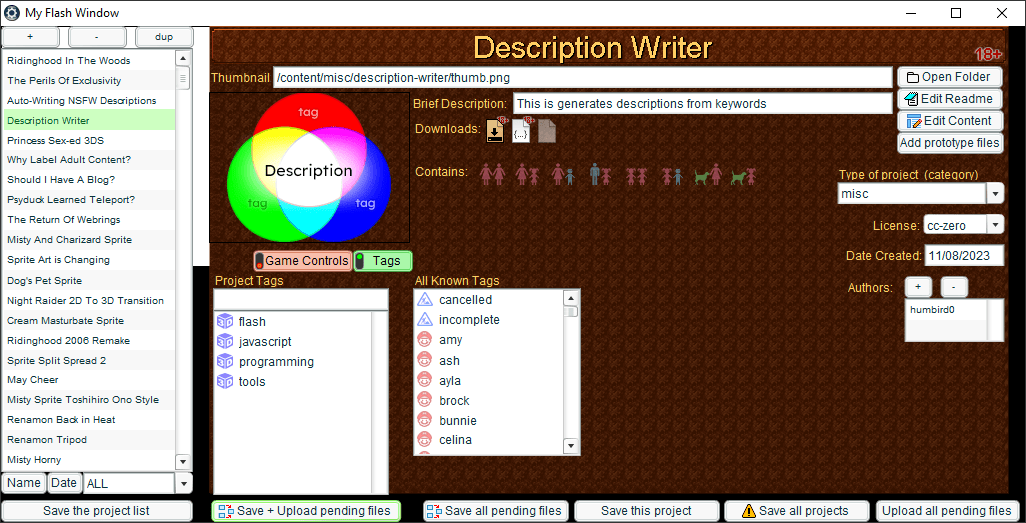Select the javascript tag in Project Tags
Viewport: 1026px width, 523px height.
293,342
